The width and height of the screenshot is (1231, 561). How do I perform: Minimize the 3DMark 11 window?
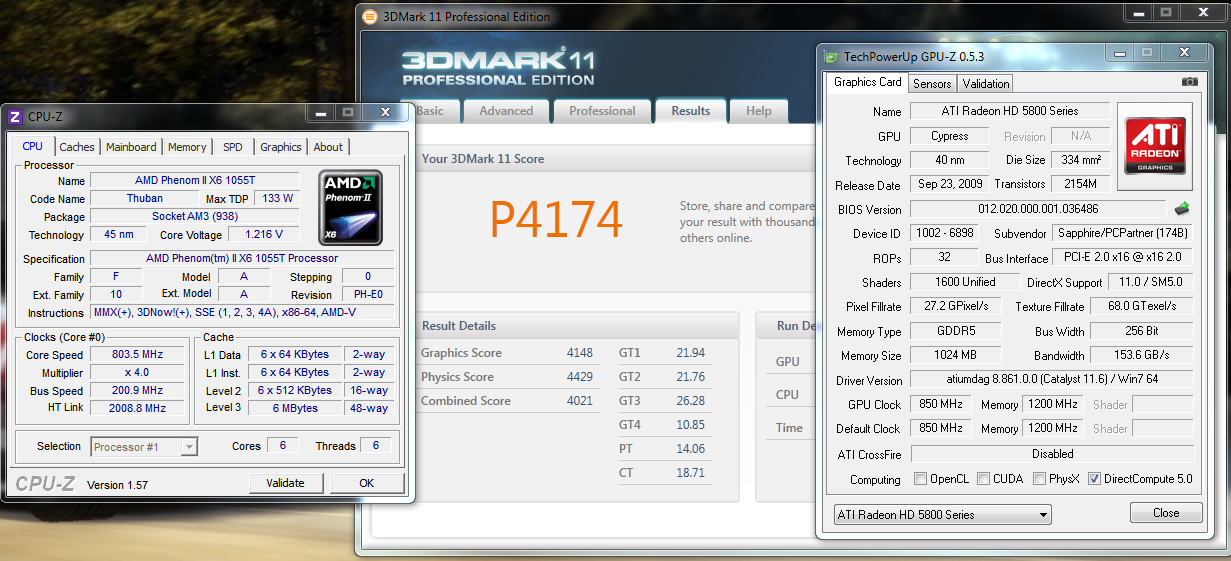(1136, 13)
